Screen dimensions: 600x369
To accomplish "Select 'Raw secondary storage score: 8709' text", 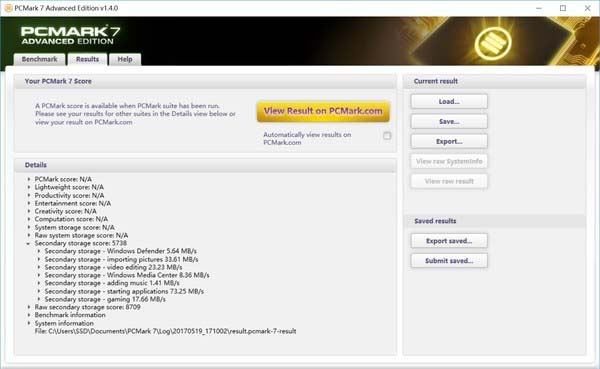I will (x=88, y=307).
